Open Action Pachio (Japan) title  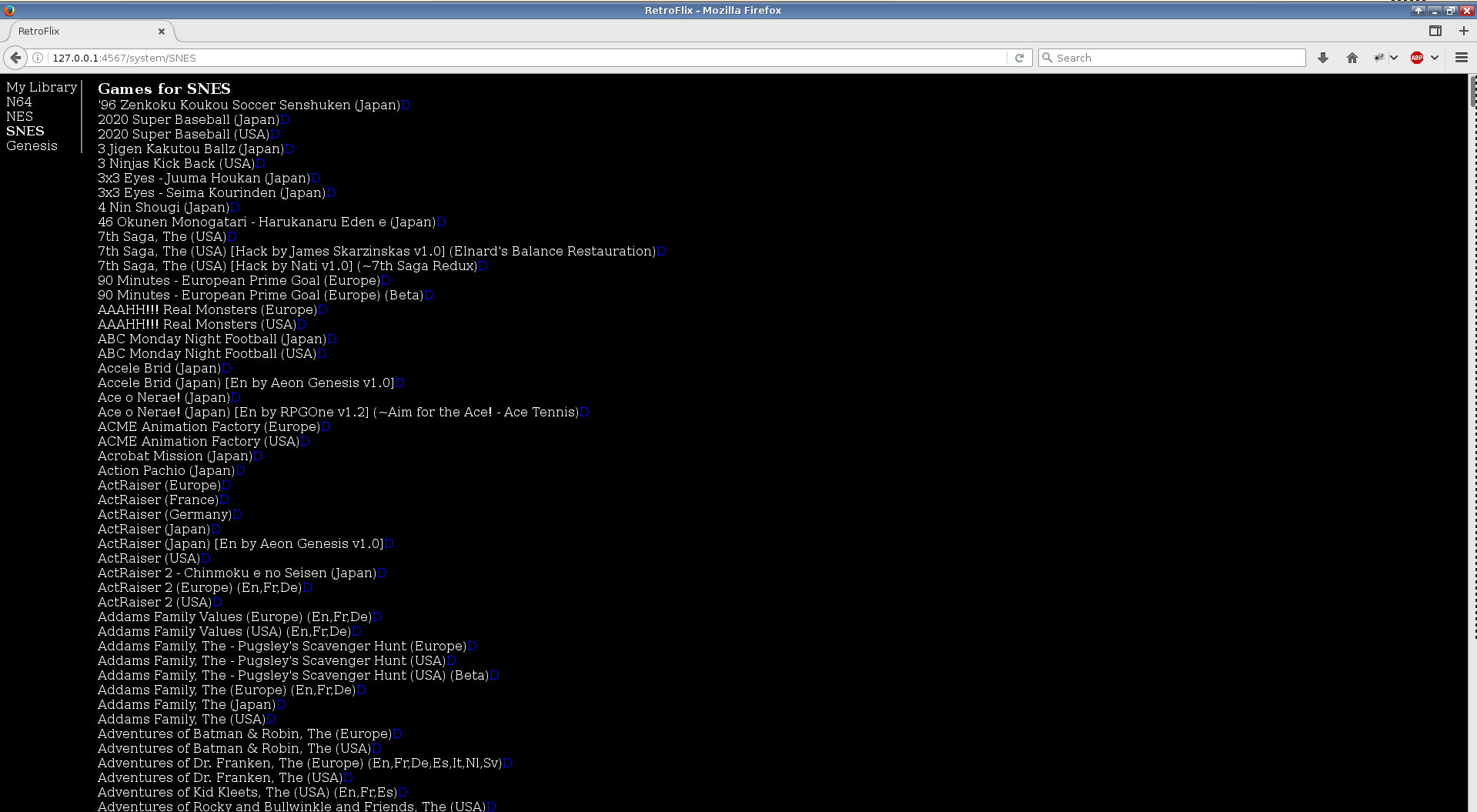(x=166, y=470)
